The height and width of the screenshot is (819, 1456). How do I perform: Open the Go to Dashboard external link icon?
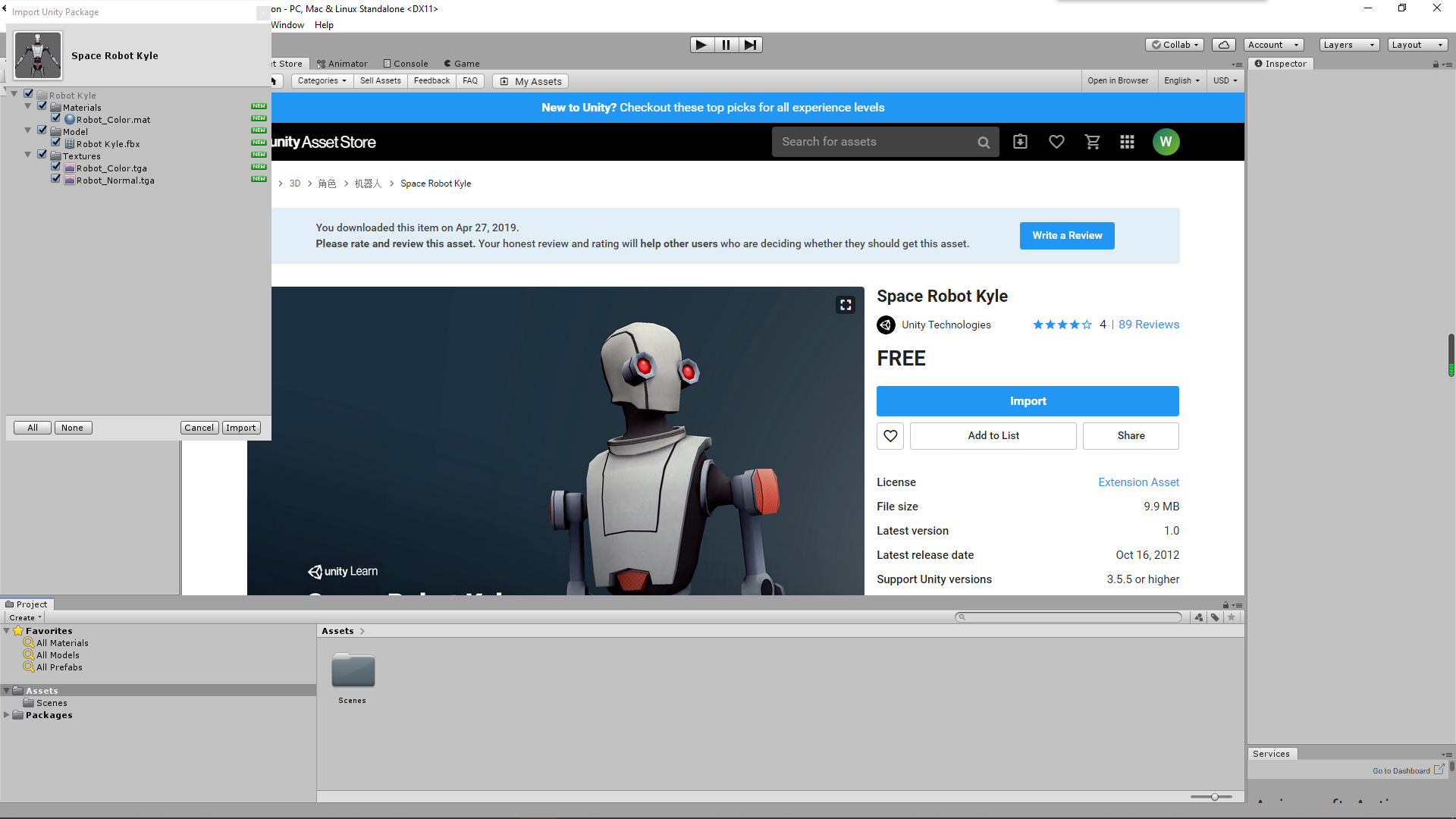[1439, 770]
